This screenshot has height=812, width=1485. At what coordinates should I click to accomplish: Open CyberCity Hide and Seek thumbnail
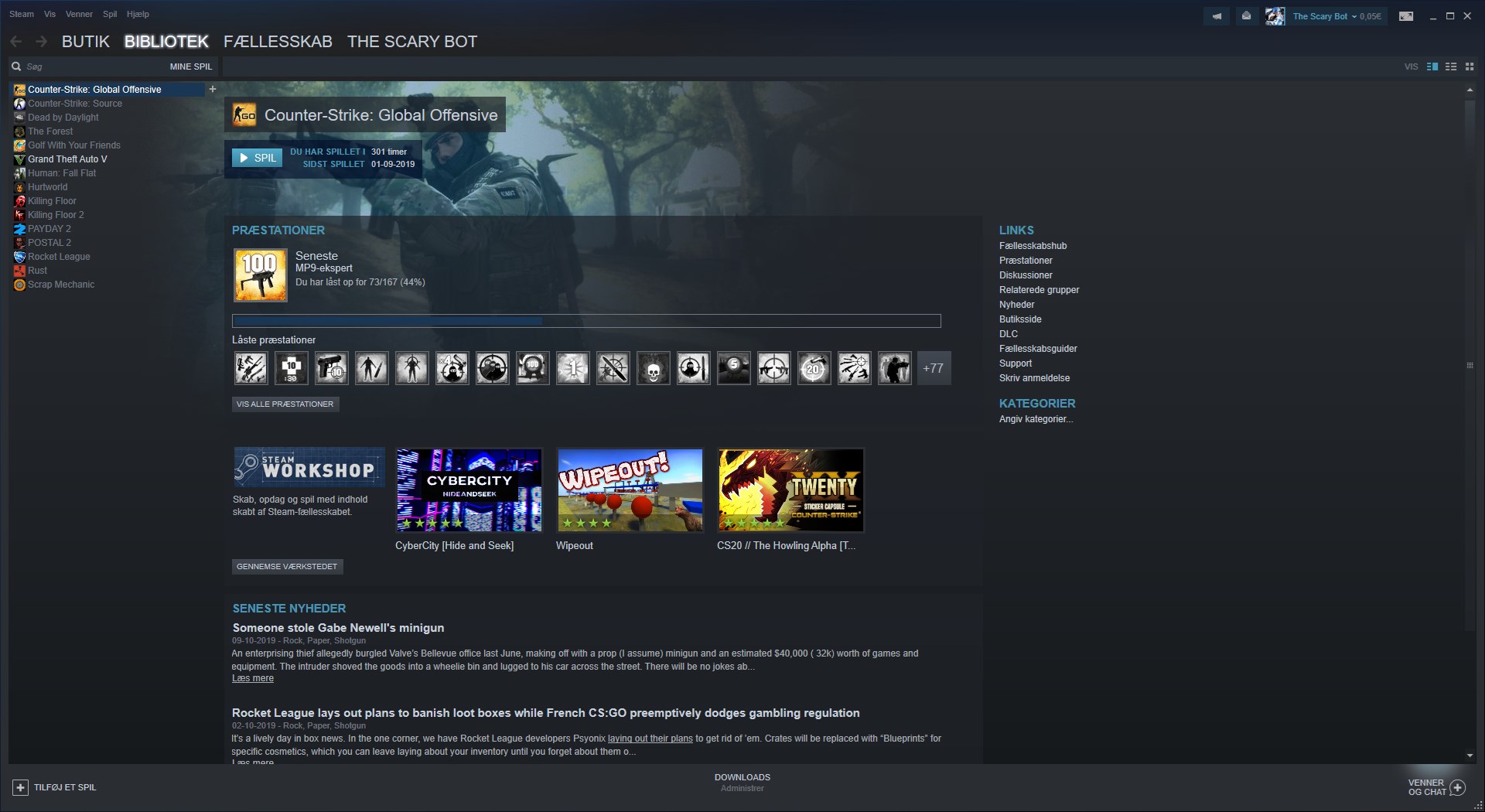tap(469, 490)
